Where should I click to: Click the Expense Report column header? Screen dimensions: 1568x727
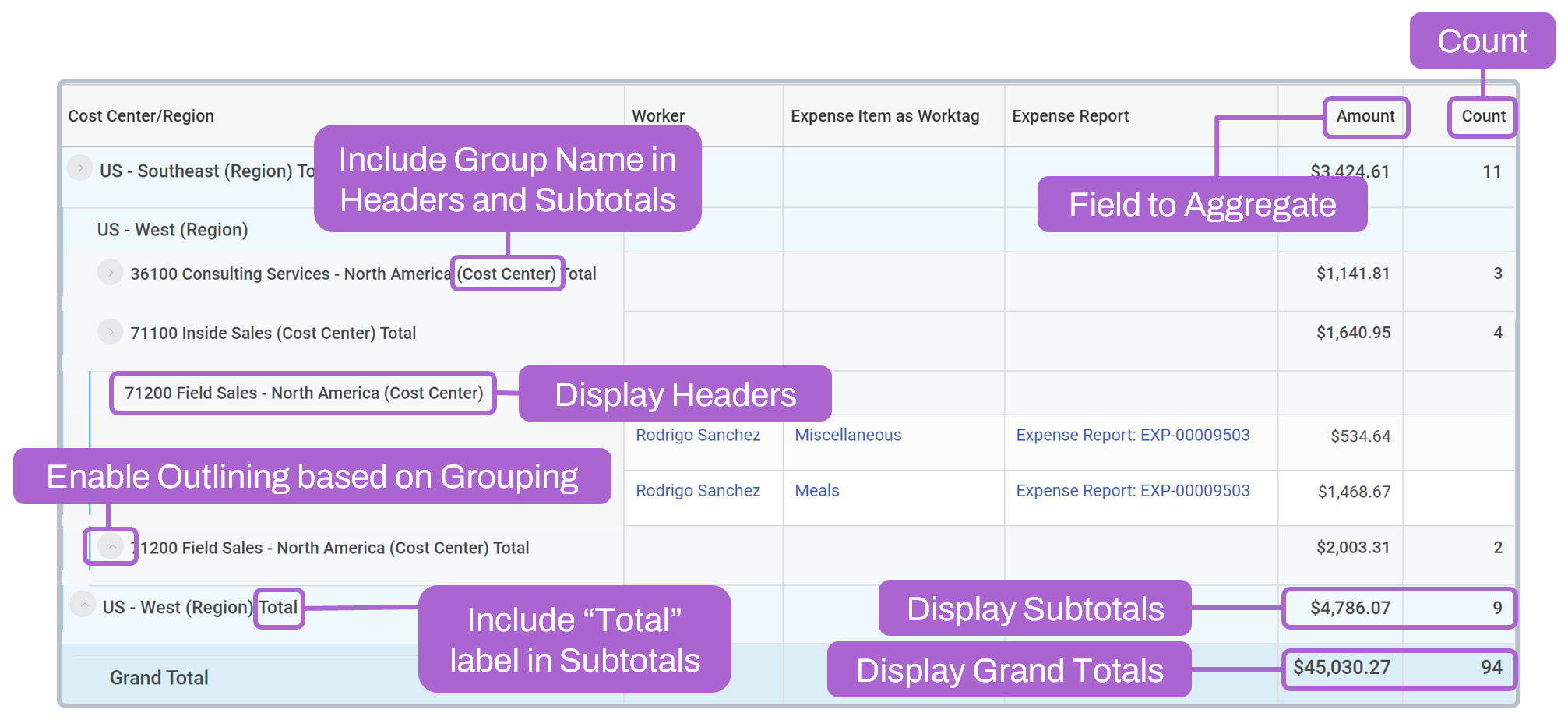coord(1070,116)
